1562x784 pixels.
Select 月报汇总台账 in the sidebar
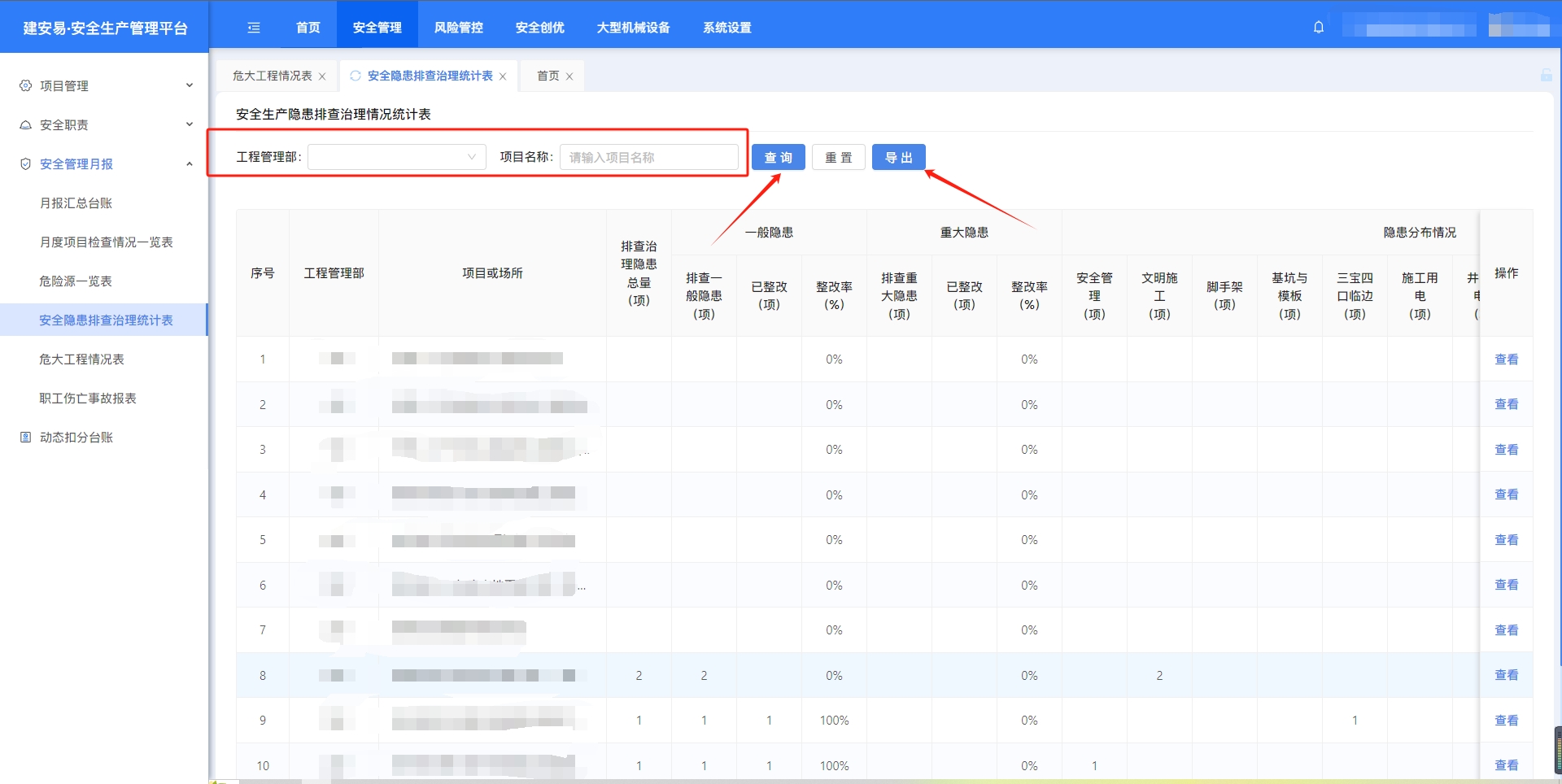[x=76, y=203]
